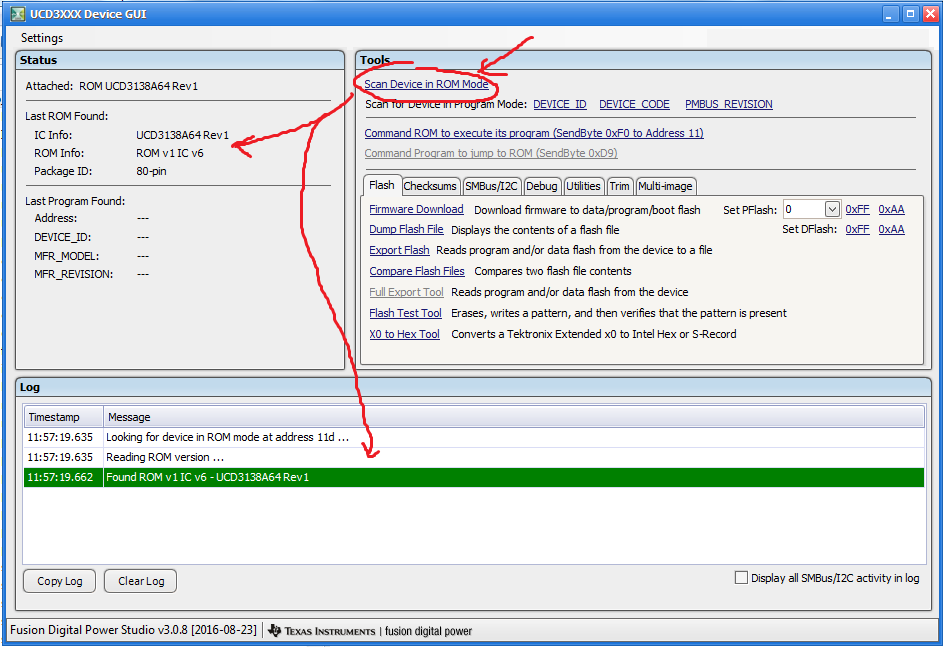Scan program mode using DEVICE_CODE
This screenshot has width=943, height=647.
coord(634,104)
